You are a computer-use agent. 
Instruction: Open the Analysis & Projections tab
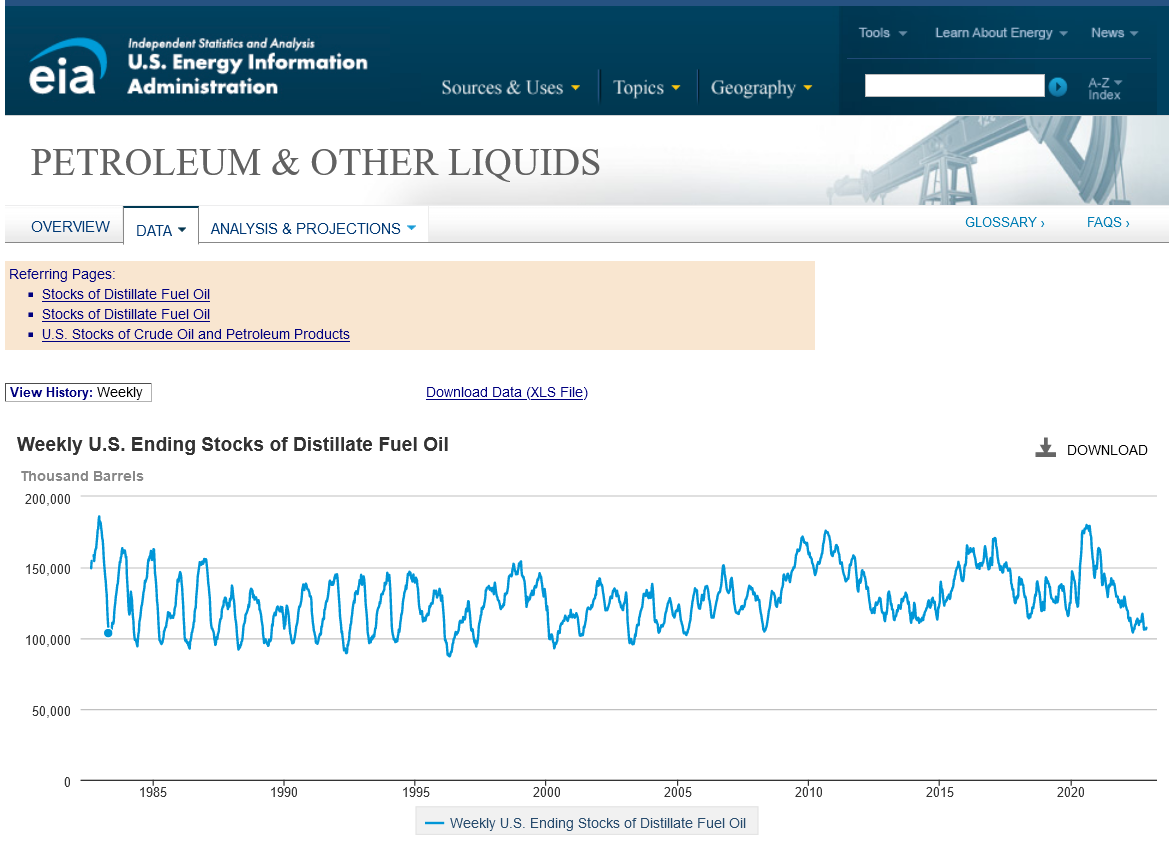click(312, 229)
